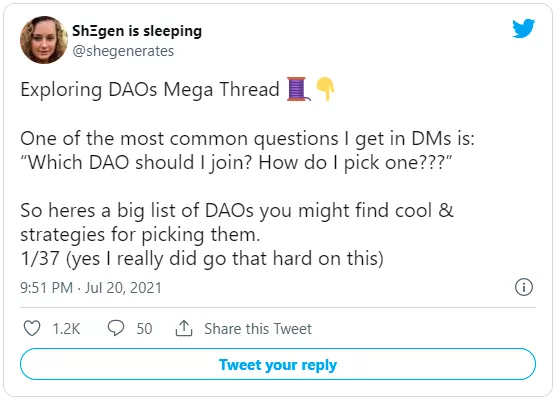Click the pointing-down hand emoji
Image resolution: width=555 pixels, height=400 pixels.
pos(325,89)
